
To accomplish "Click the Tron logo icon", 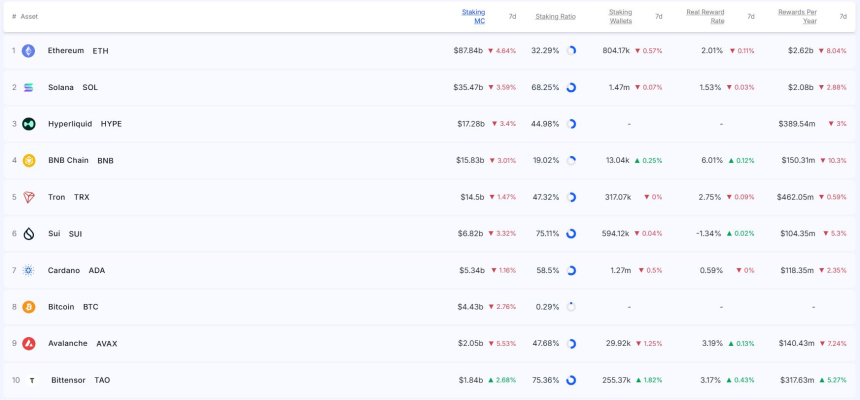I will pyautogui.click(x=28, y=197).
